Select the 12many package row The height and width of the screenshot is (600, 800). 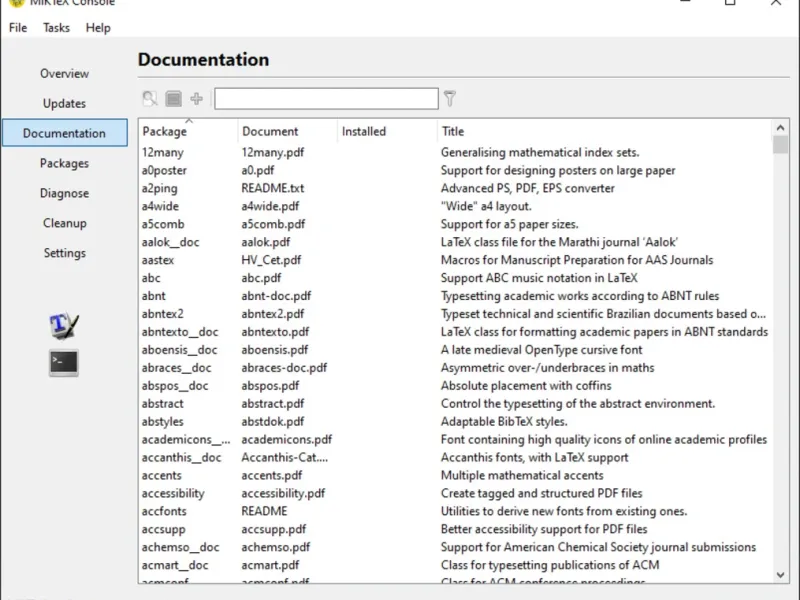click(456, 153)
